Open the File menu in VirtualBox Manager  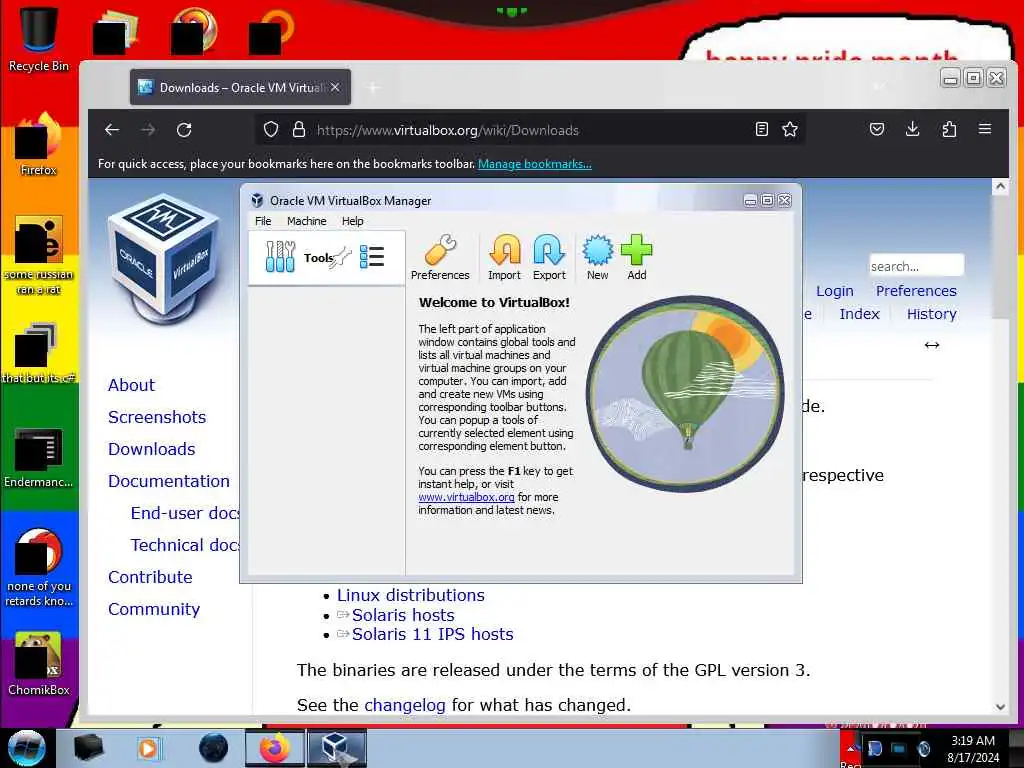263,221
